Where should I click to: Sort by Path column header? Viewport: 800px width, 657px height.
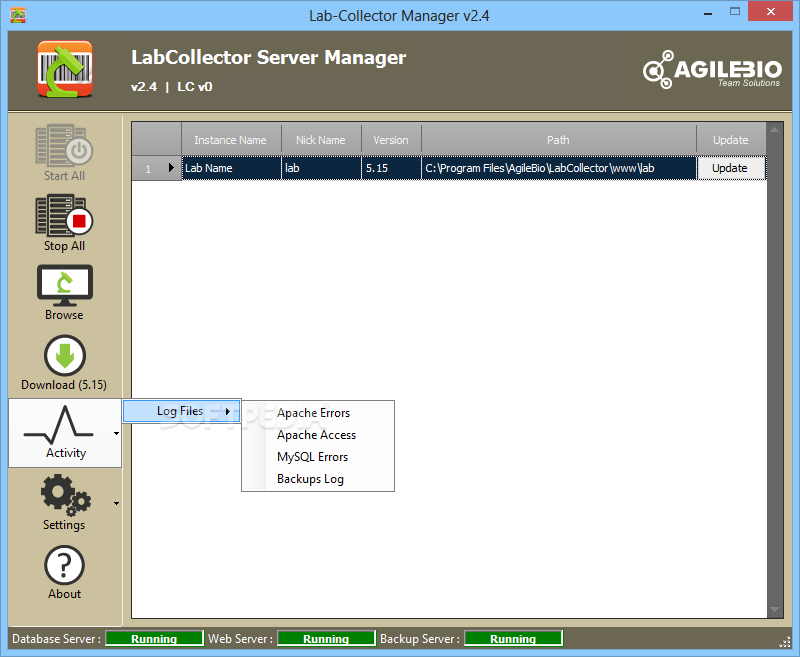(x=559, y=140)
